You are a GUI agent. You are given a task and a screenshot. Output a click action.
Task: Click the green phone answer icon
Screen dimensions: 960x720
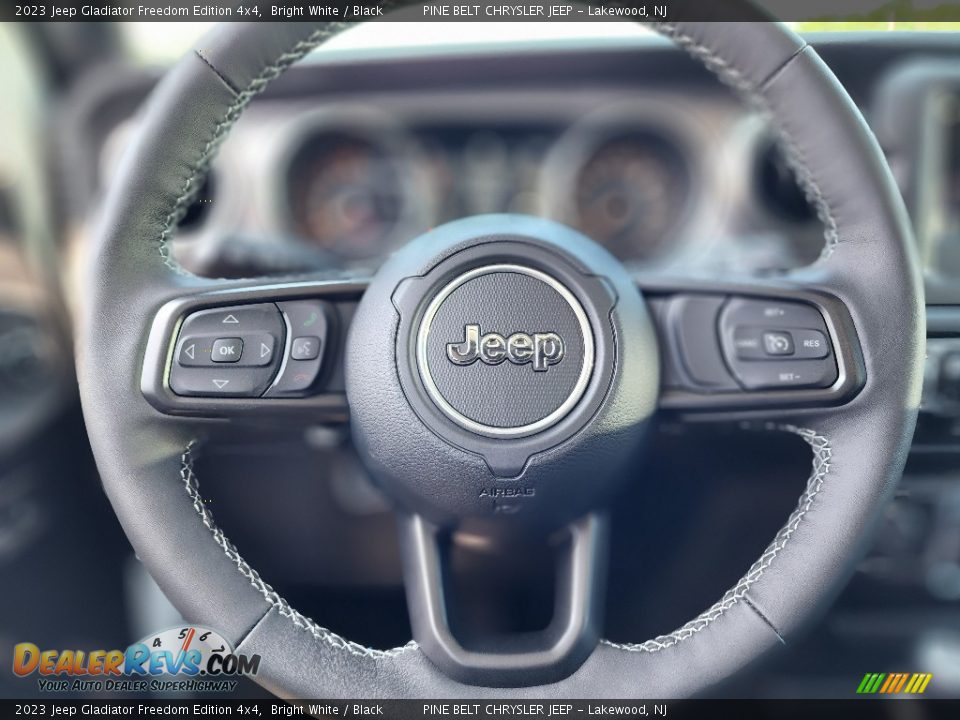[x=310, y=320]
